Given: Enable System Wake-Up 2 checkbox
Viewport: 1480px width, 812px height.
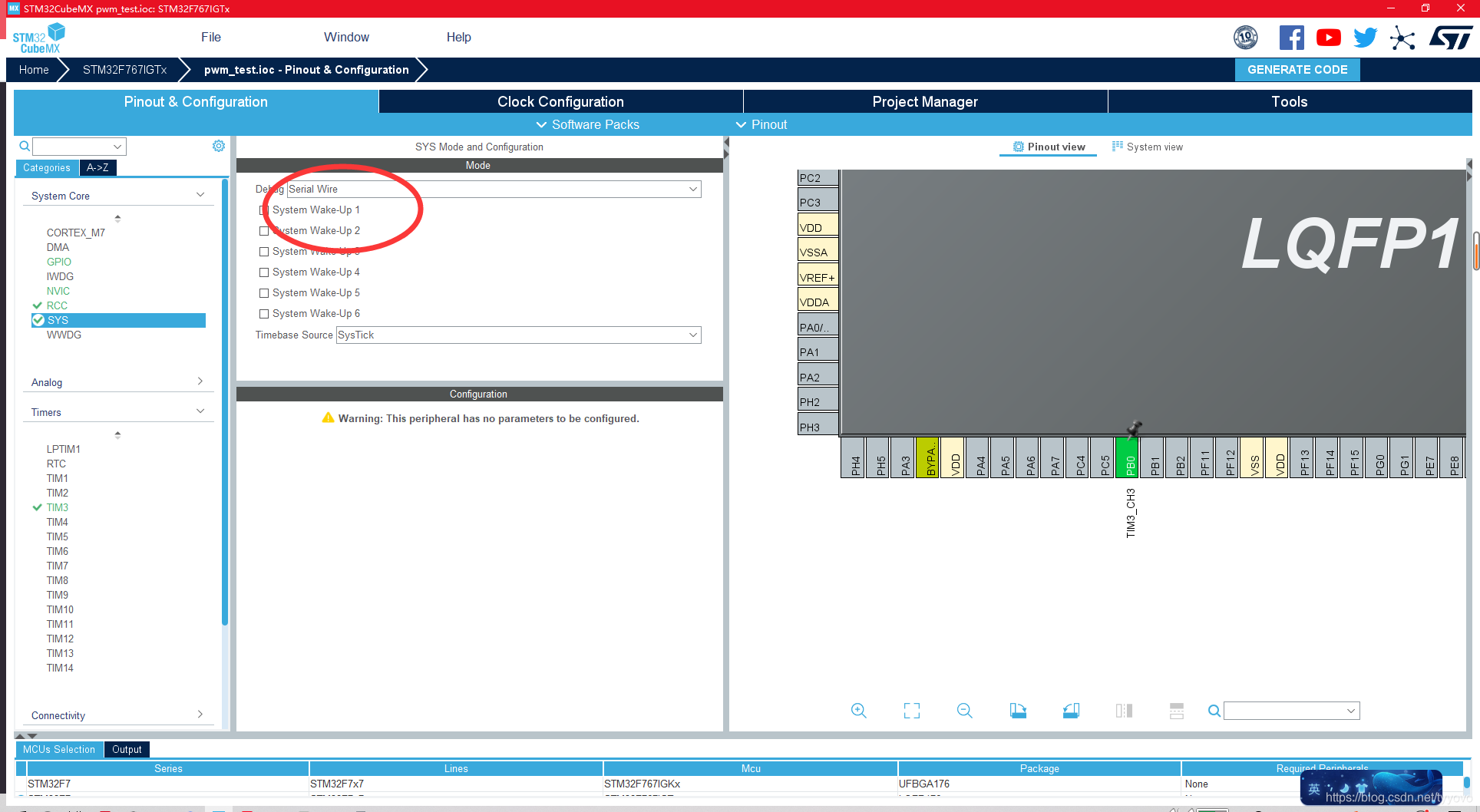Looking at the screenshot, I should 264,230.
